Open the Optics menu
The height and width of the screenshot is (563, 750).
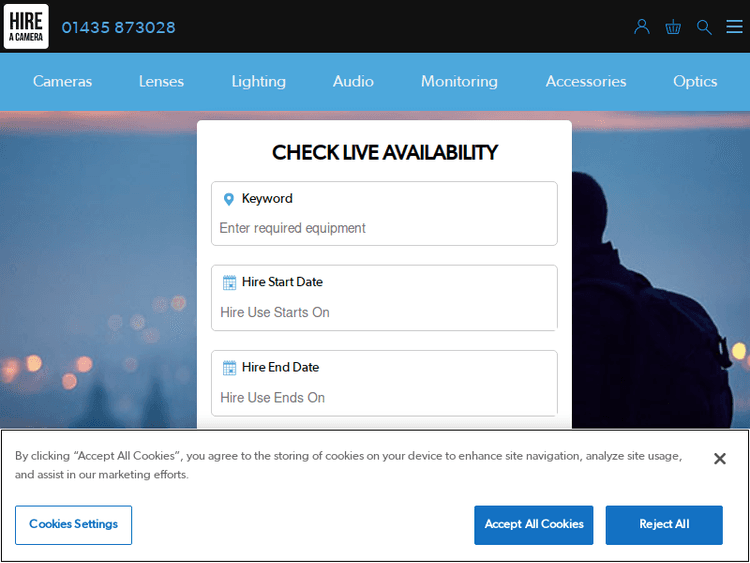(x=695, y=82)
